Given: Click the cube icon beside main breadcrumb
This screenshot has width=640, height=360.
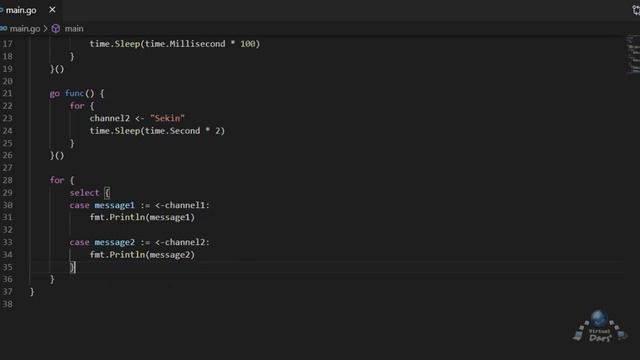Looking at the screenshot, I should pos(56,29).
